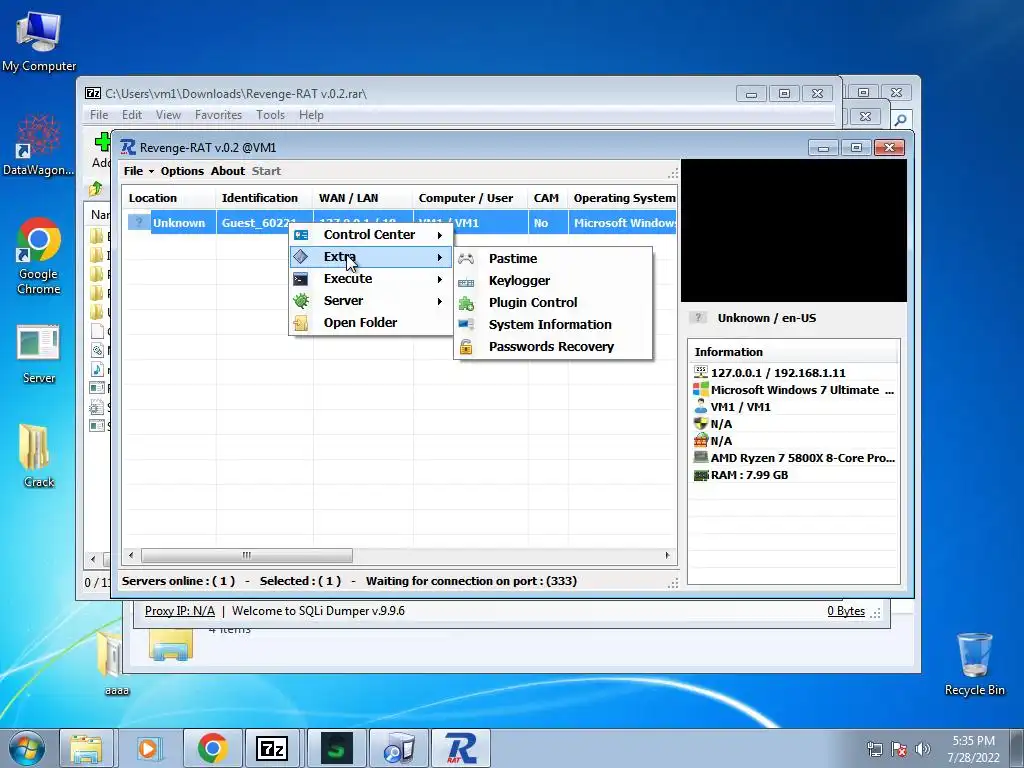
Task: Open the Options menu in Revenge-RAT
Action: [182, 171]
